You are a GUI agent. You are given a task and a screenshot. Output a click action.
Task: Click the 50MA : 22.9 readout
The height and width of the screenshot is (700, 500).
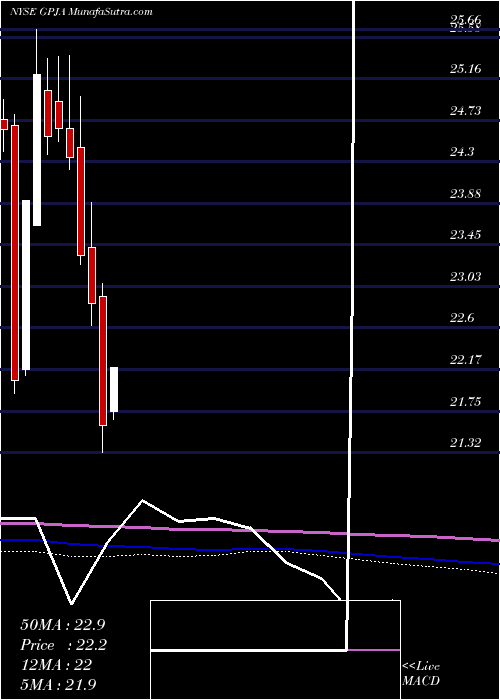click(63, 624)
